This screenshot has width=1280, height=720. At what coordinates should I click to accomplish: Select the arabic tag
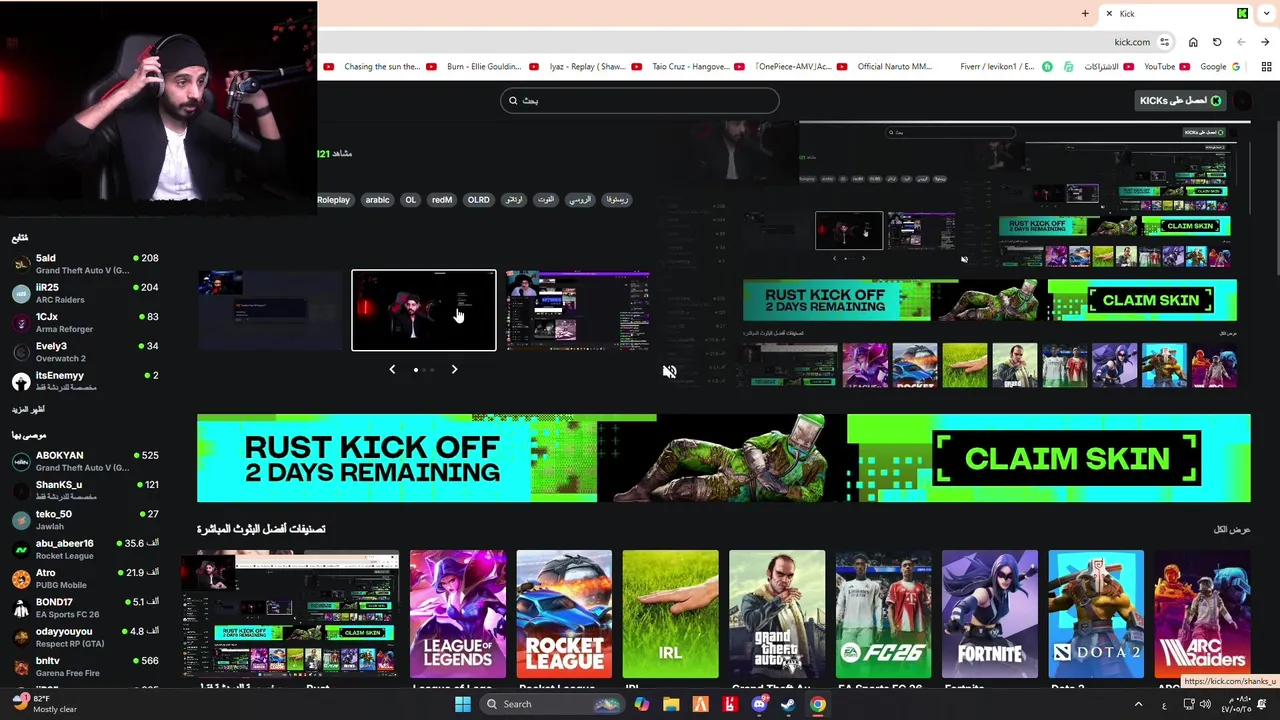tap(377, 200)
